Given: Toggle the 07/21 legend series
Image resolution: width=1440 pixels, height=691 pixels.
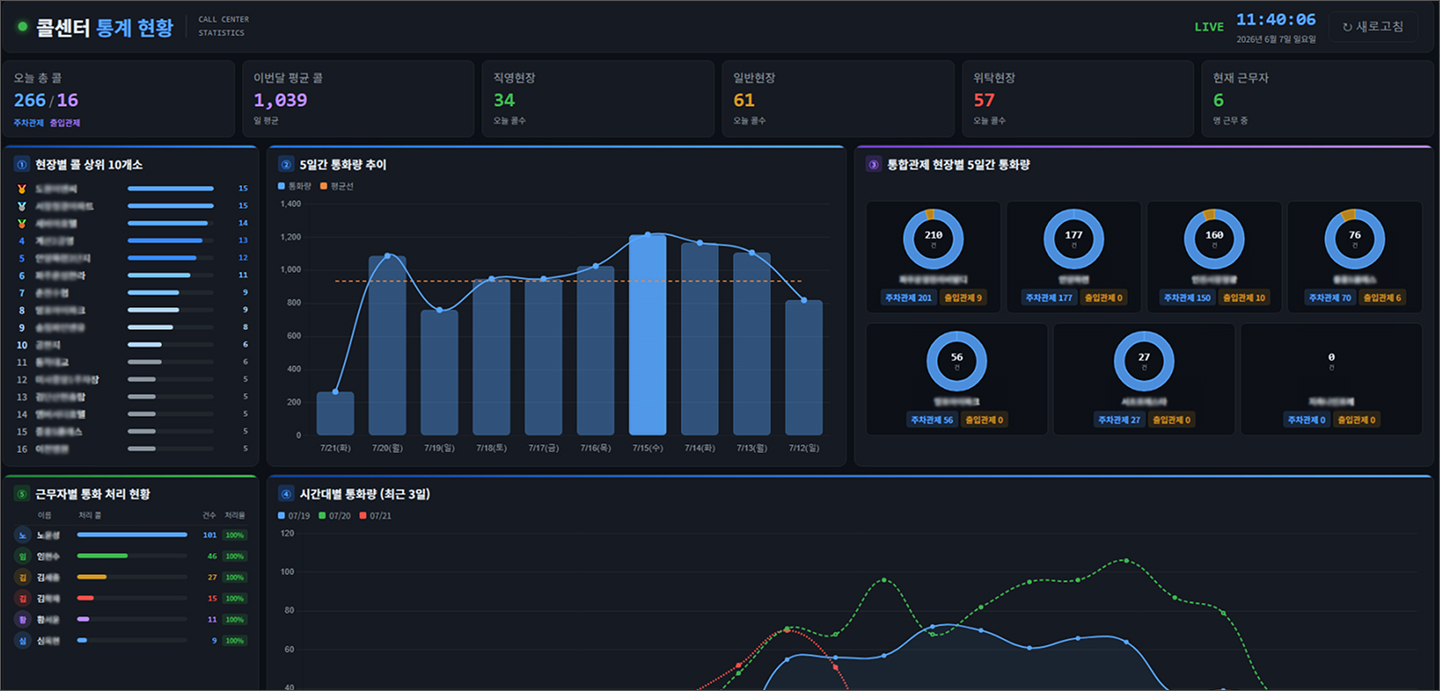Looking at the screenshot, I should (x=376, y=516).
